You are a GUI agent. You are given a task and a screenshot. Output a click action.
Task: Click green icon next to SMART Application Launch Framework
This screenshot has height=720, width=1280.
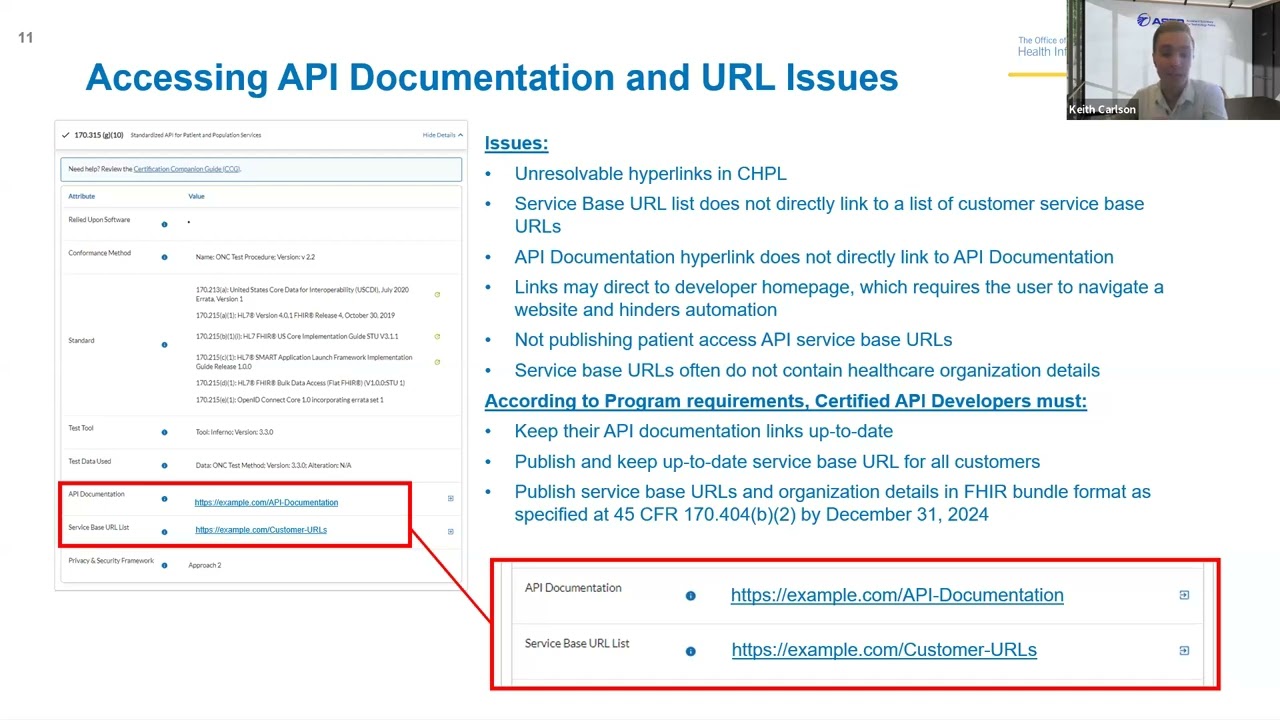pos(437,361)
